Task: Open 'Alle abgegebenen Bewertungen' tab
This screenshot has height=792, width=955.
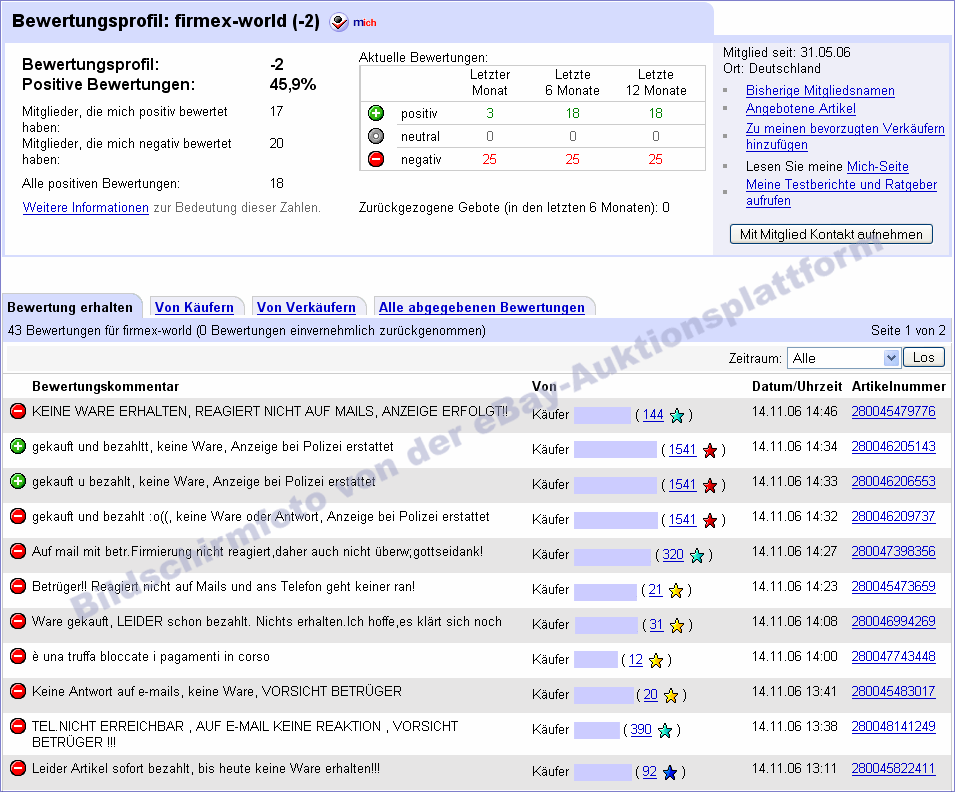Action: 482,307
